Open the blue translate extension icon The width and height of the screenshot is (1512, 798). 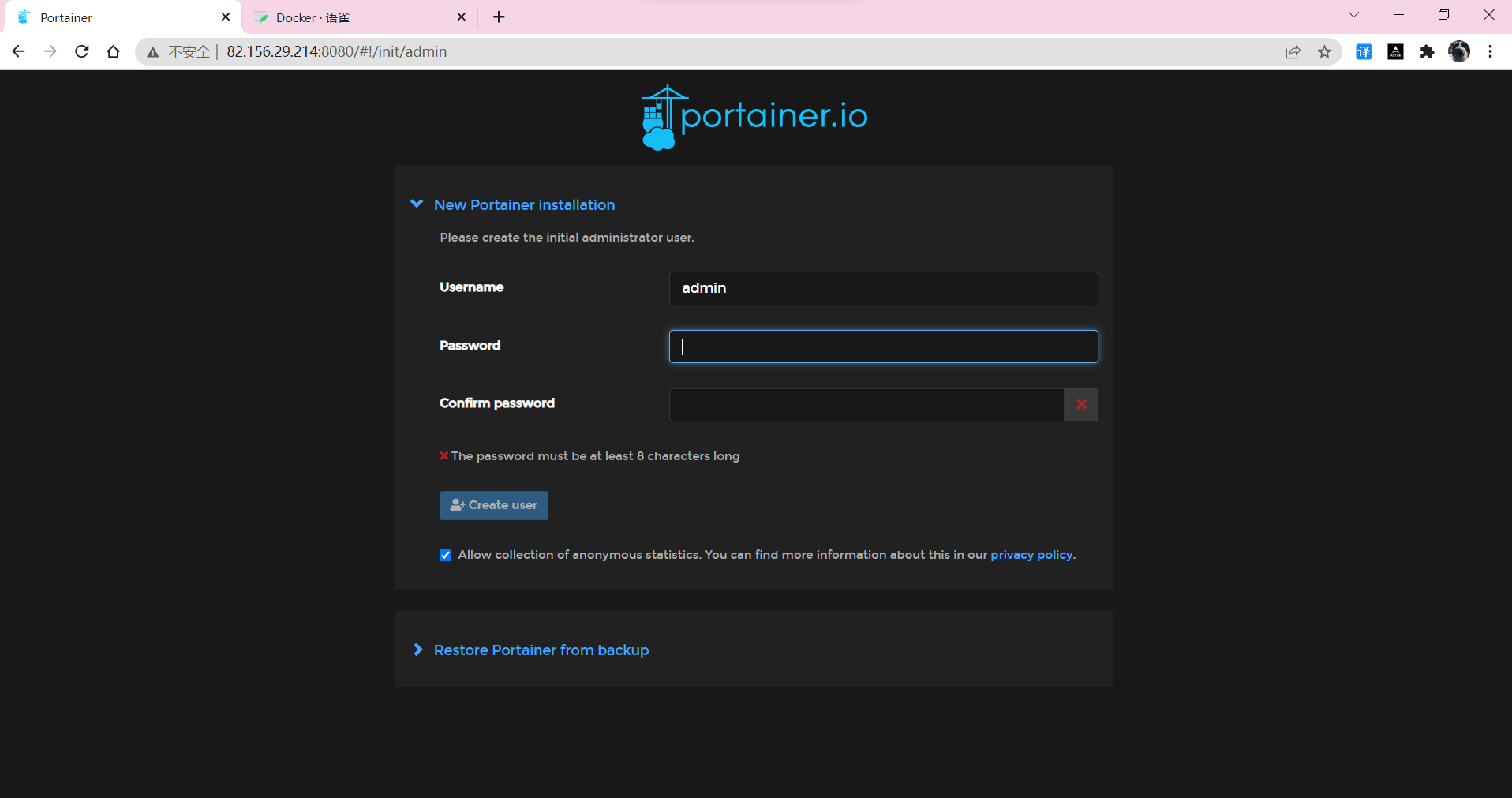1364,52
